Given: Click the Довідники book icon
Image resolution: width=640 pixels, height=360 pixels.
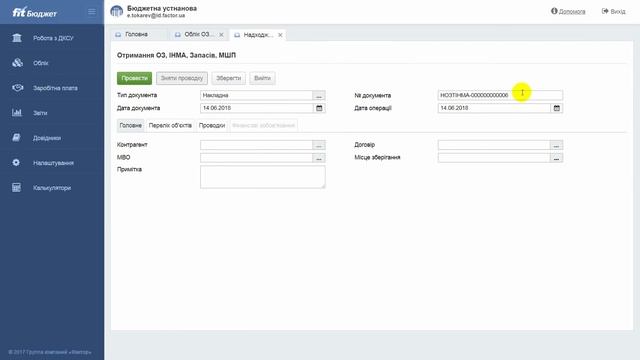Looking at the screenshot, I should (x=16, y=138).
